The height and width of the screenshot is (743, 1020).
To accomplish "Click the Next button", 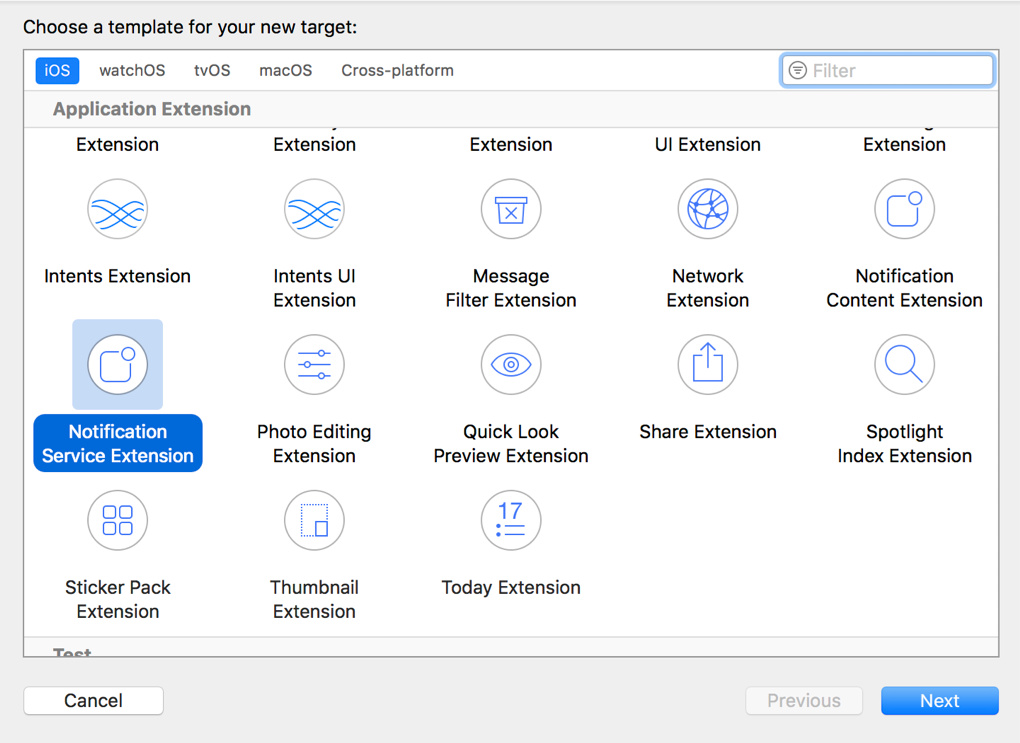I will pos(939,701).
